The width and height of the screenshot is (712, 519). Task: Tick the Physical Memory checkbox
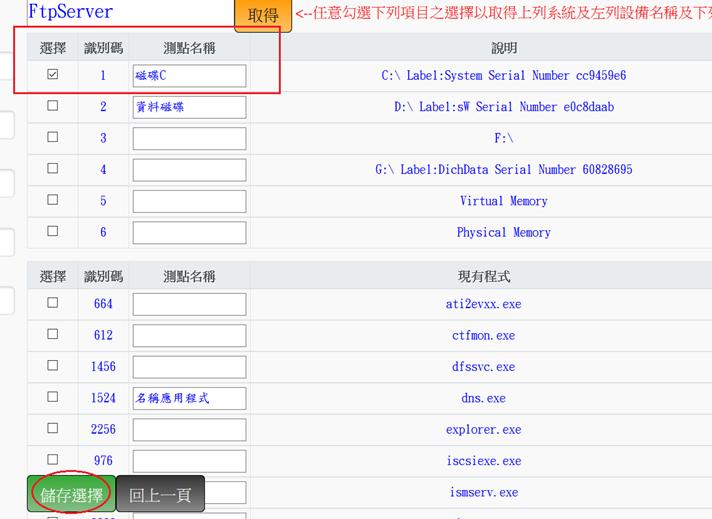[53, 232]
